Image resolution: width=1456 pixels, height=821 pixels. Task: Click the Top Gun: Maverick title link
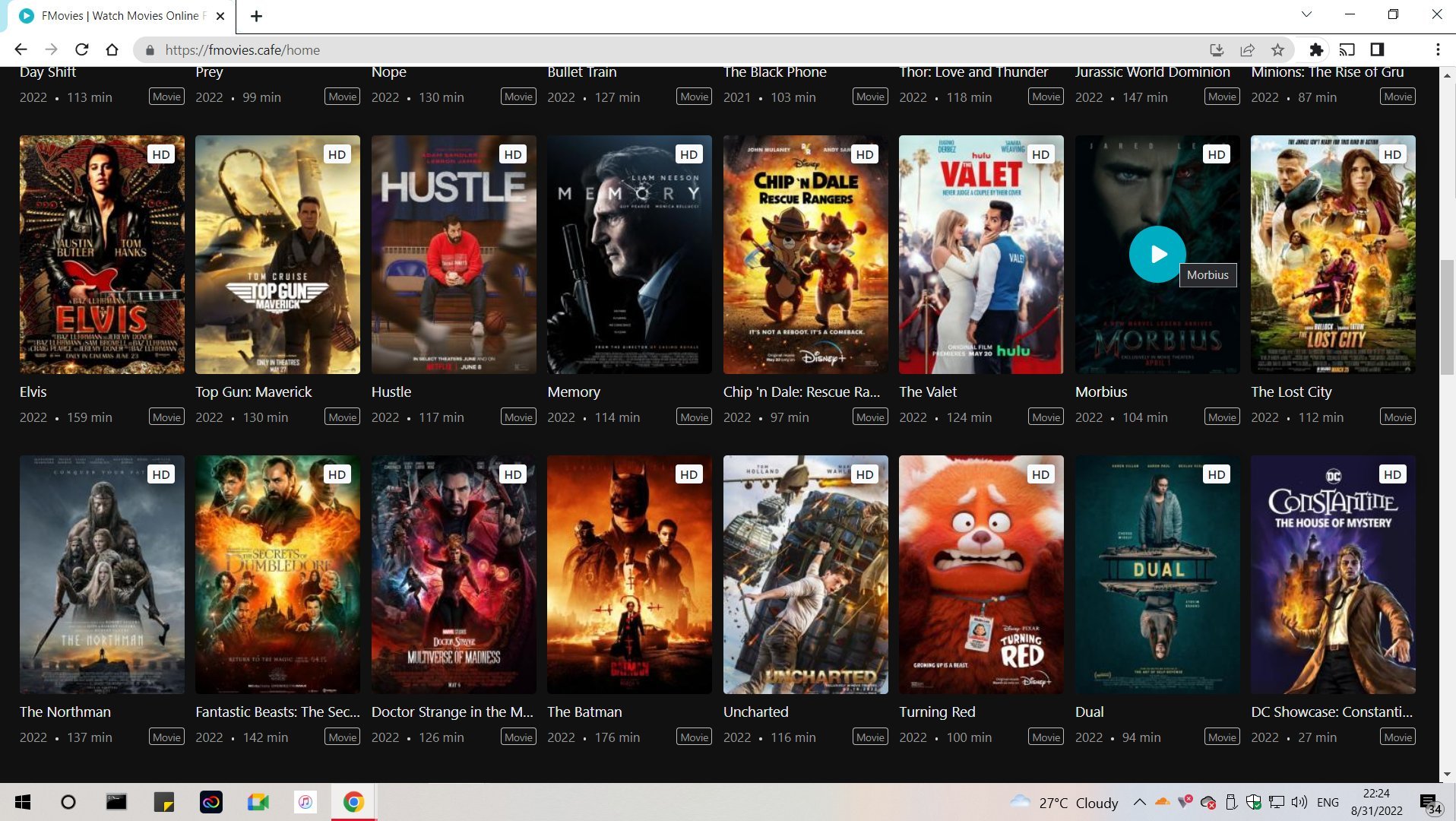point(254,391)
